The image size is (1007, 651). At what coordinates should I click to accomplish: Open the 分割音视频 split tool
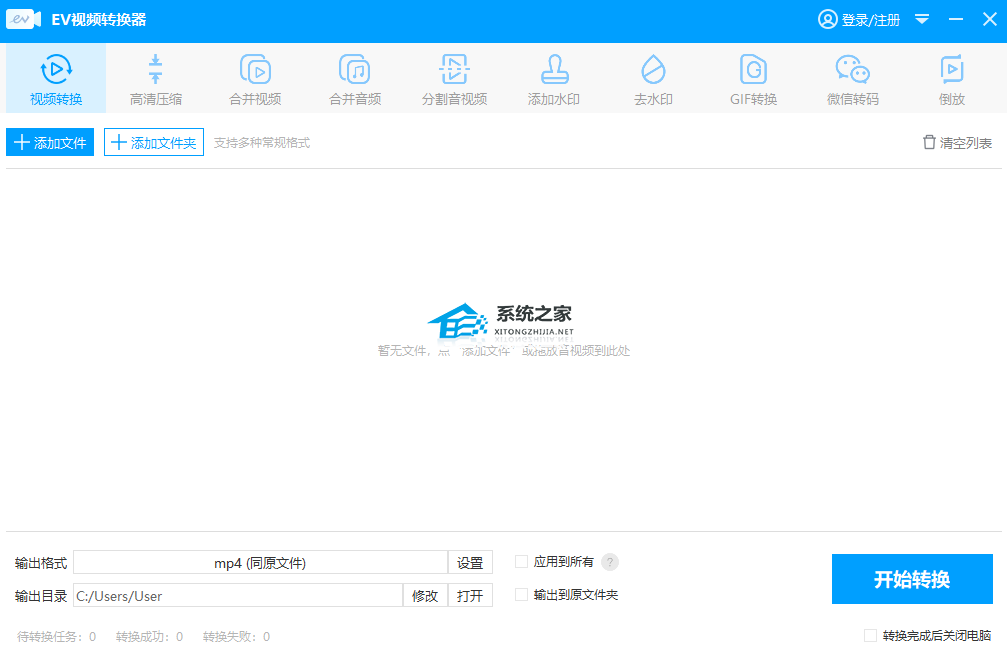tap(454, 78)
